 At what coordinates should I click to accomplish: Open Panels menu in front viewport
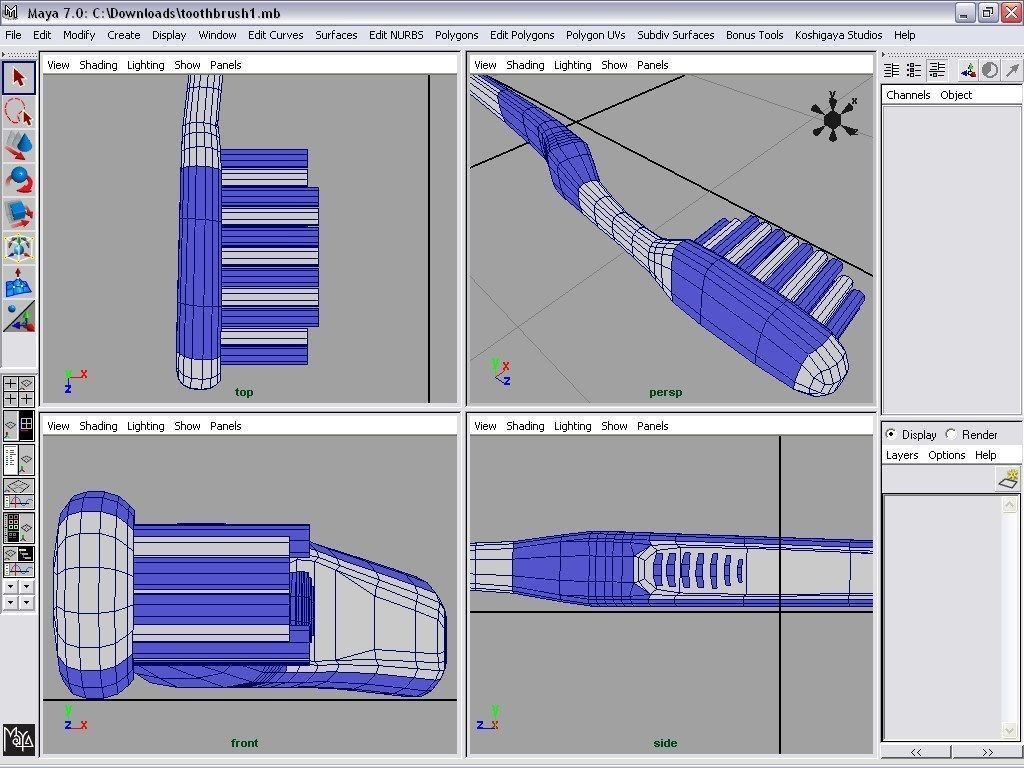point(225,426)
